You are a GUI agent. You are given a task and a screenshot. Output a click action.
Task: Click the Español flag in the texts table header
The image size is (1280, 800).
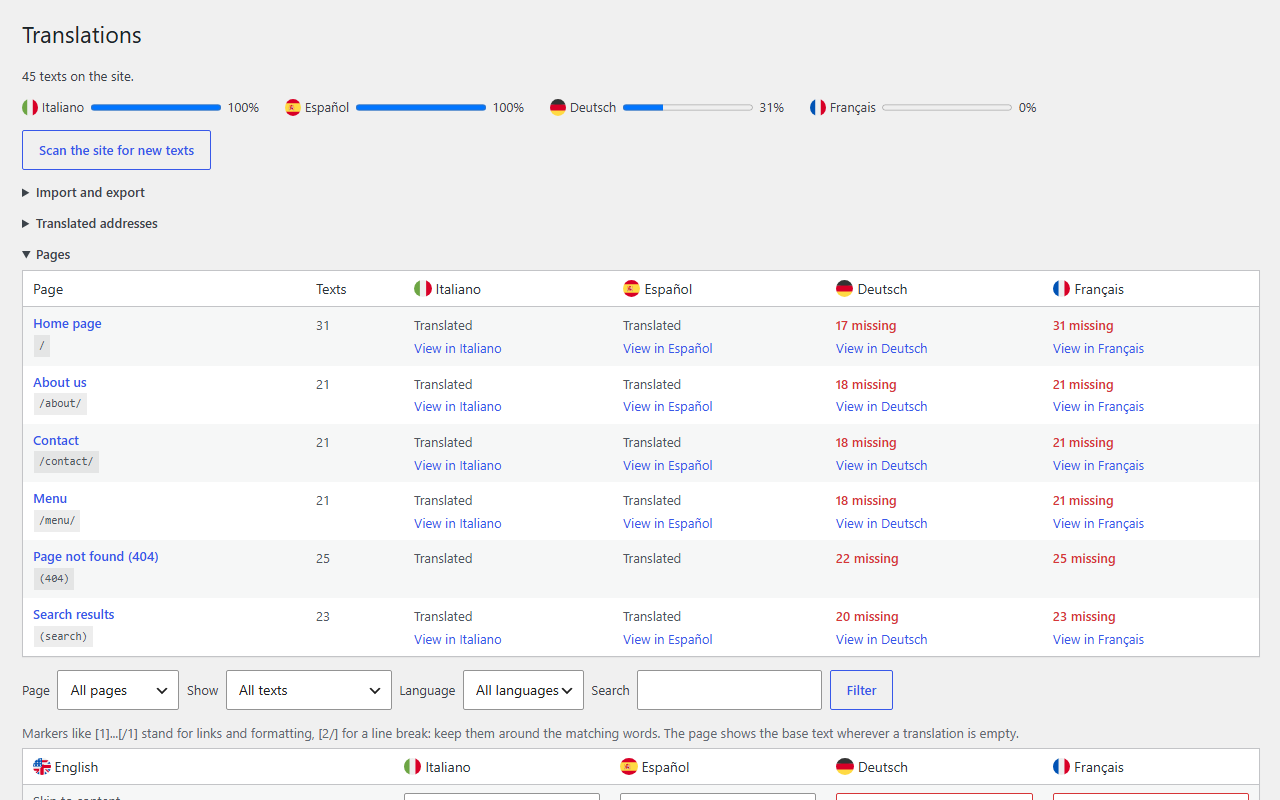point(629,767)
